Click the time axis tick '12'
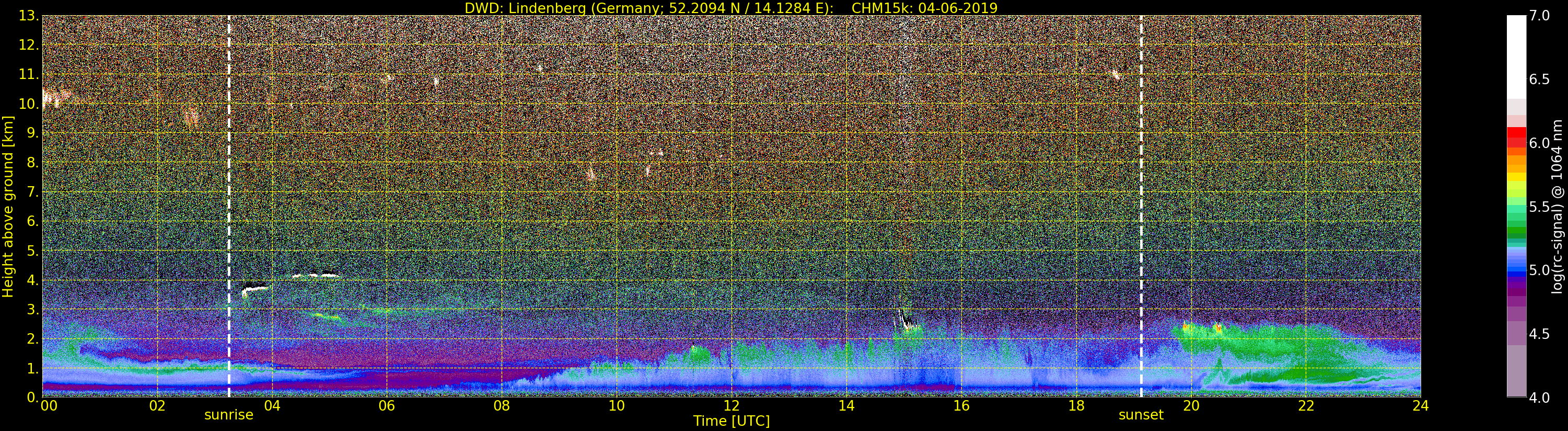 point(731,405)
